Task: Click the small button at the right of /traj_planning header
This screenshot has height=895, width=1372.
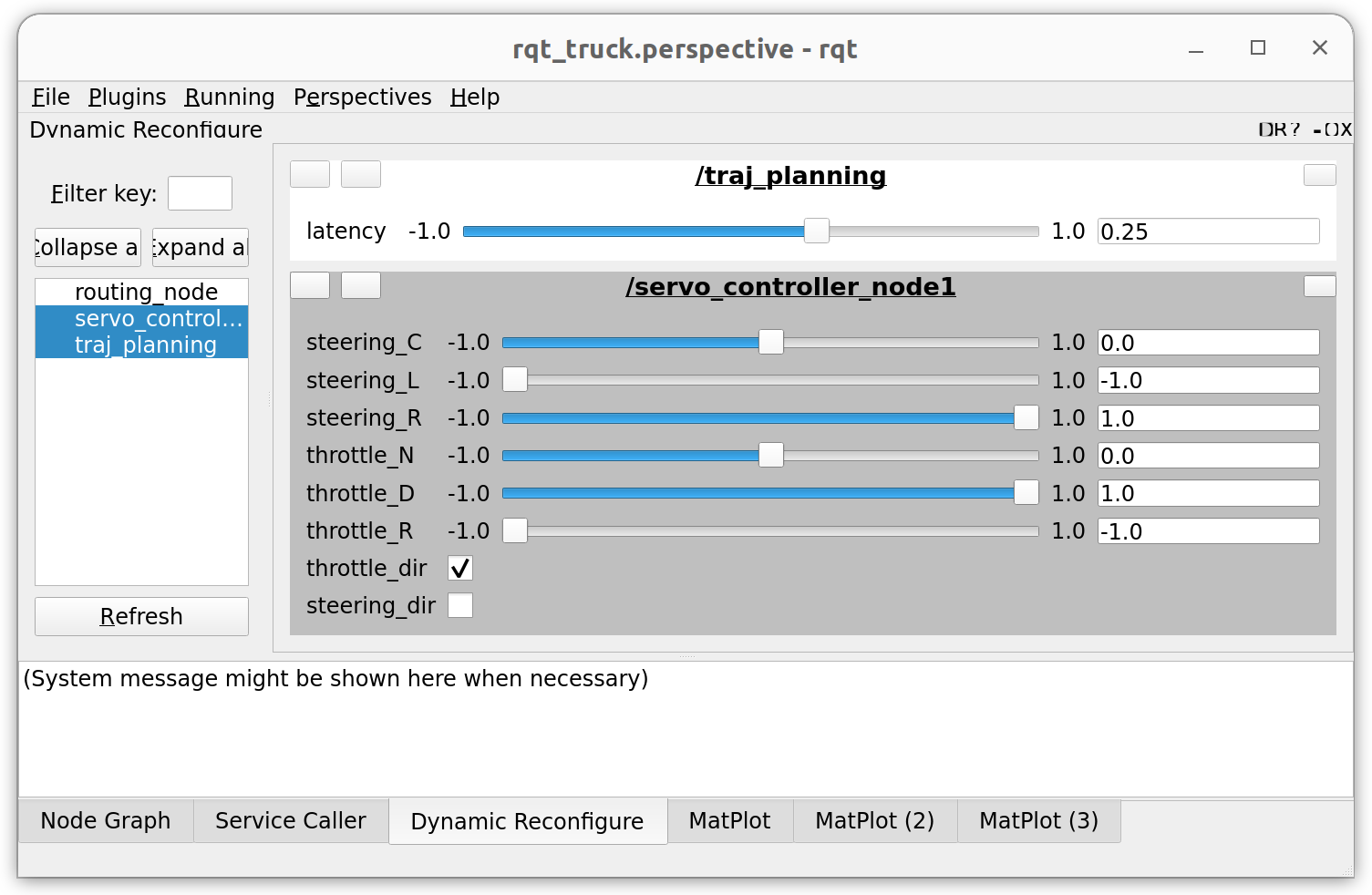Action: pyautogui.click(x=1319, y=173)
